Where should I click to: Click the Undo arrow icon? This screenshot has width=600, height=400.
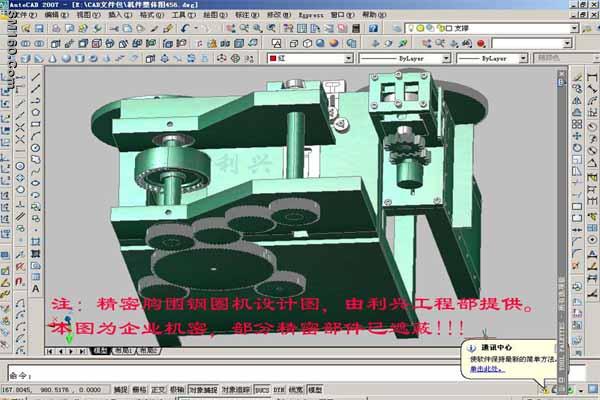tap(185, 28)
